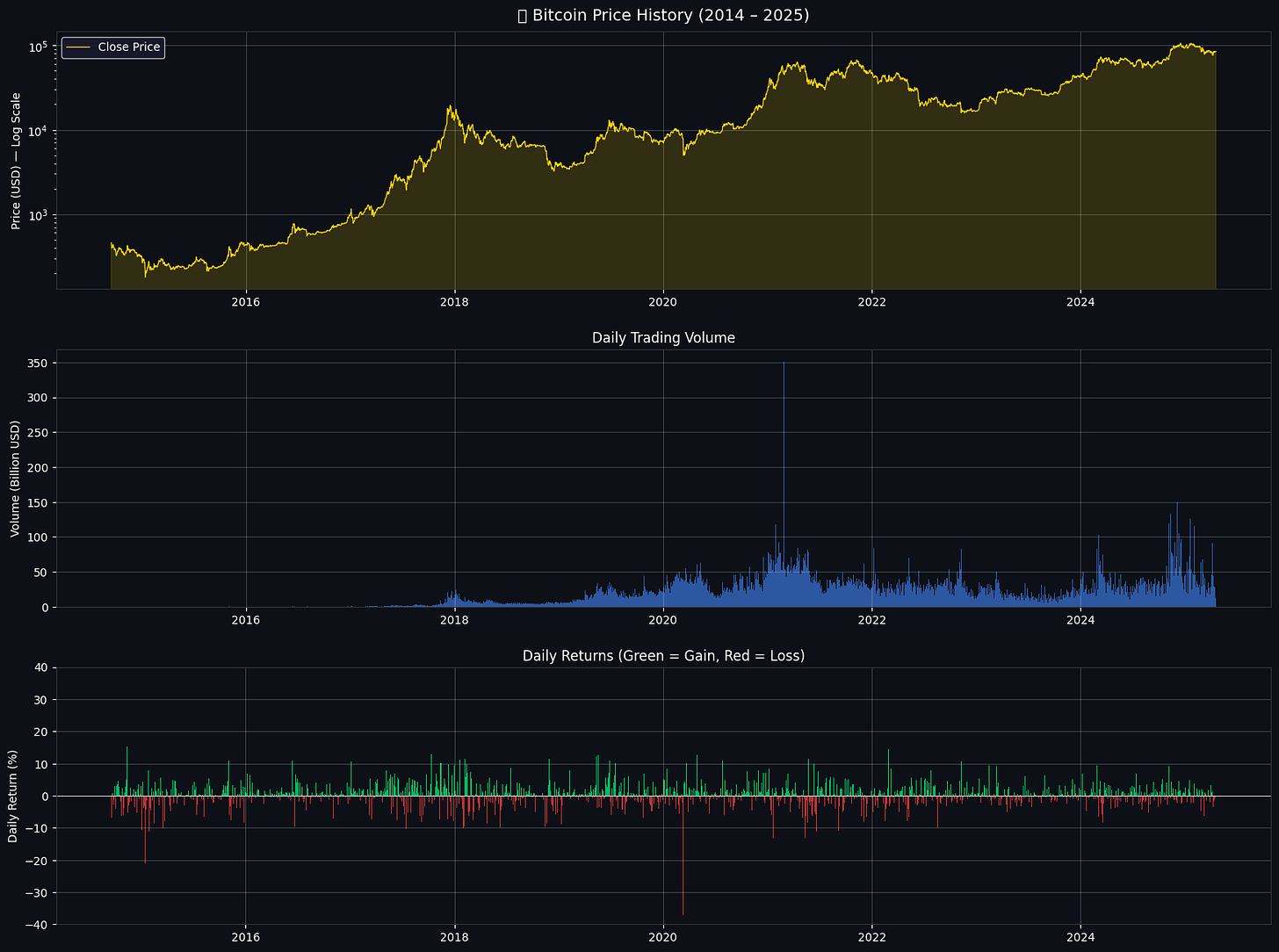
Task: Click the 2020 tick under the price chart
Action: tap(663, 302)
